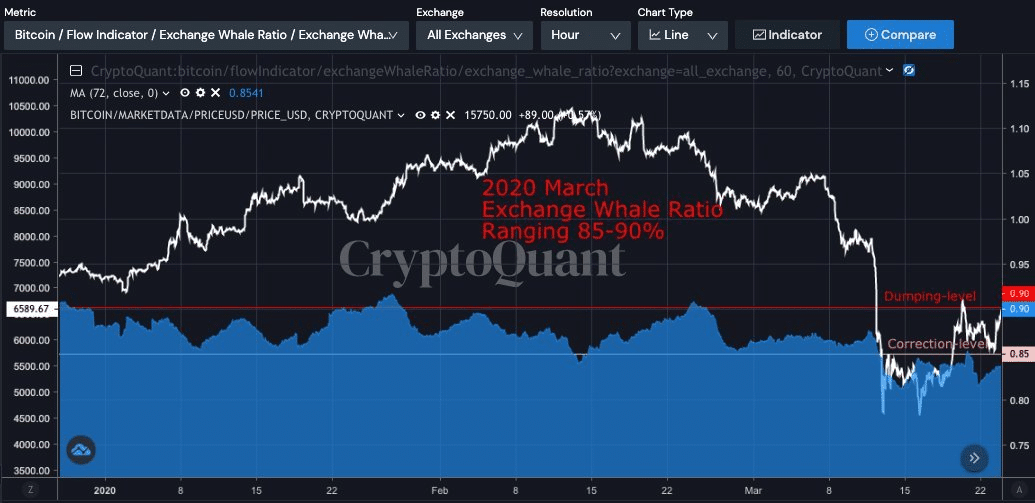Open settings gear for the MA indicator
The image size is (1035, 503).
[x=200, y=93]
